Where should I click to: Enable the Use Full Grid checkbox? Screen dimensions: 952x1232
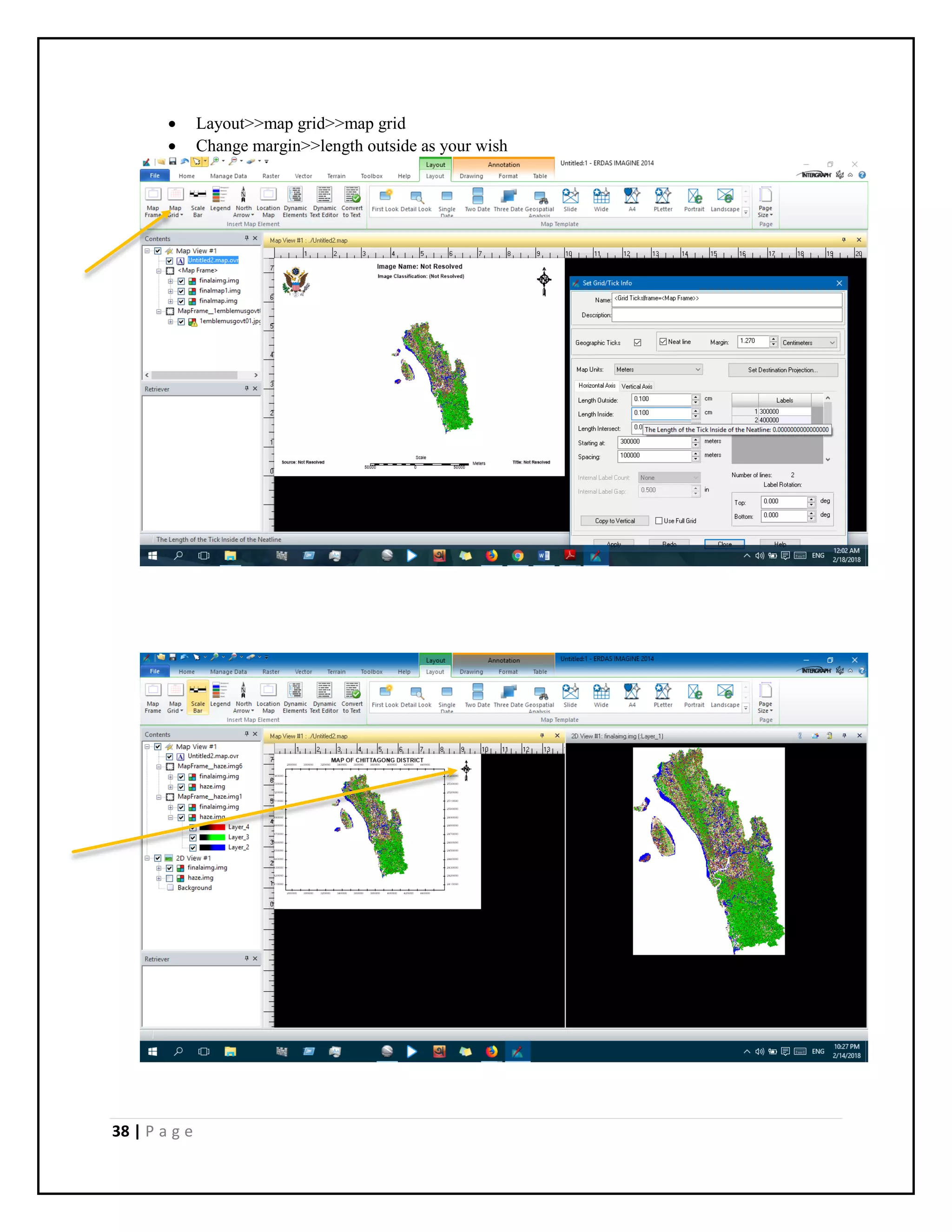tap(659, 521)
